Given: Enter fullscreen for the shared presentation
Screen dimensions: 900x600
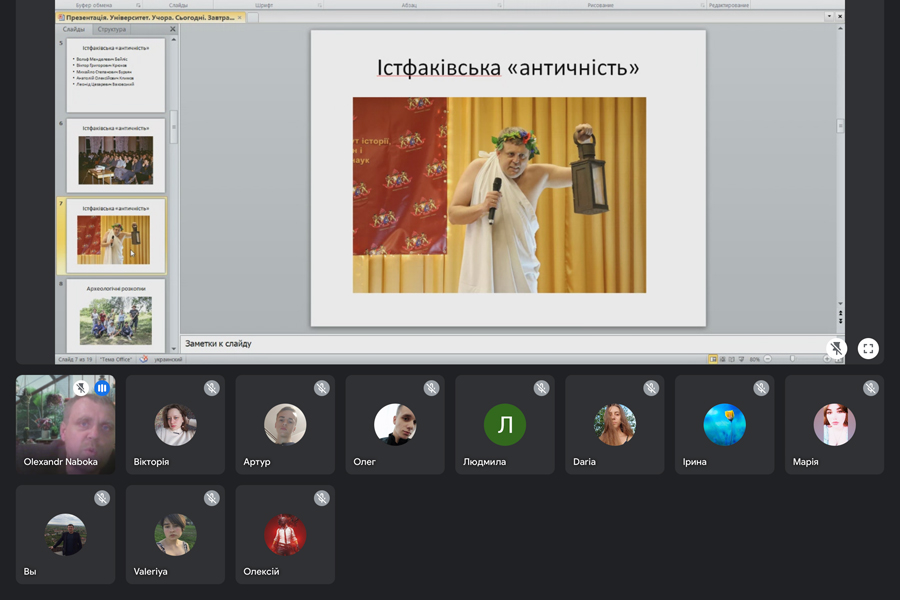Looking at the screenshot, I should [x=868, y=348].
